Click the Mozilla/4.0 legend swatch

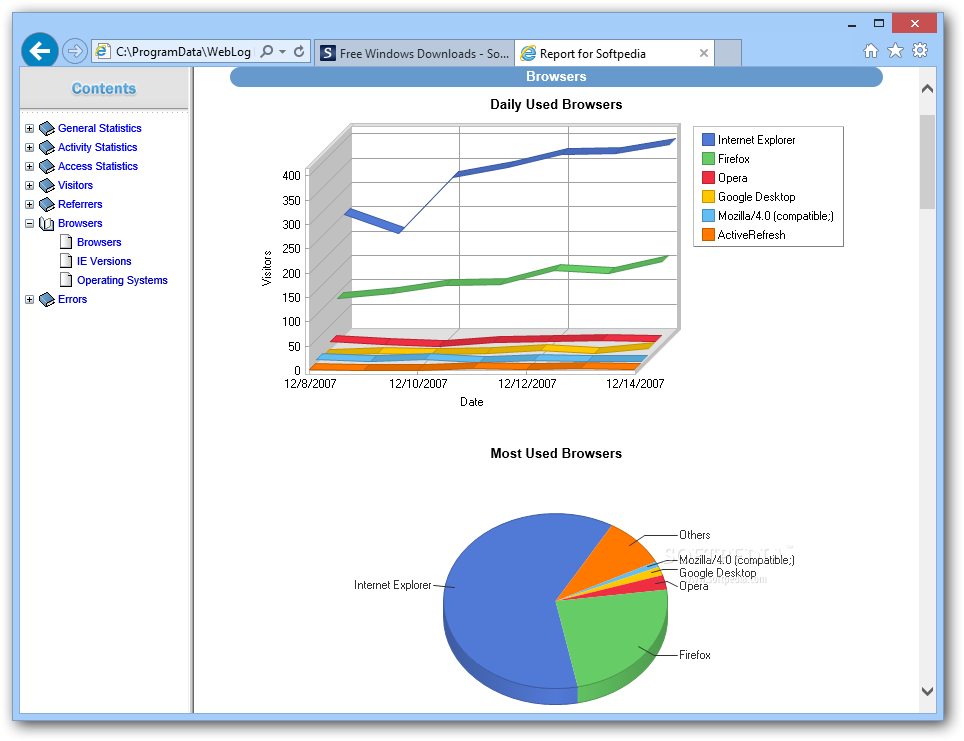708,216
